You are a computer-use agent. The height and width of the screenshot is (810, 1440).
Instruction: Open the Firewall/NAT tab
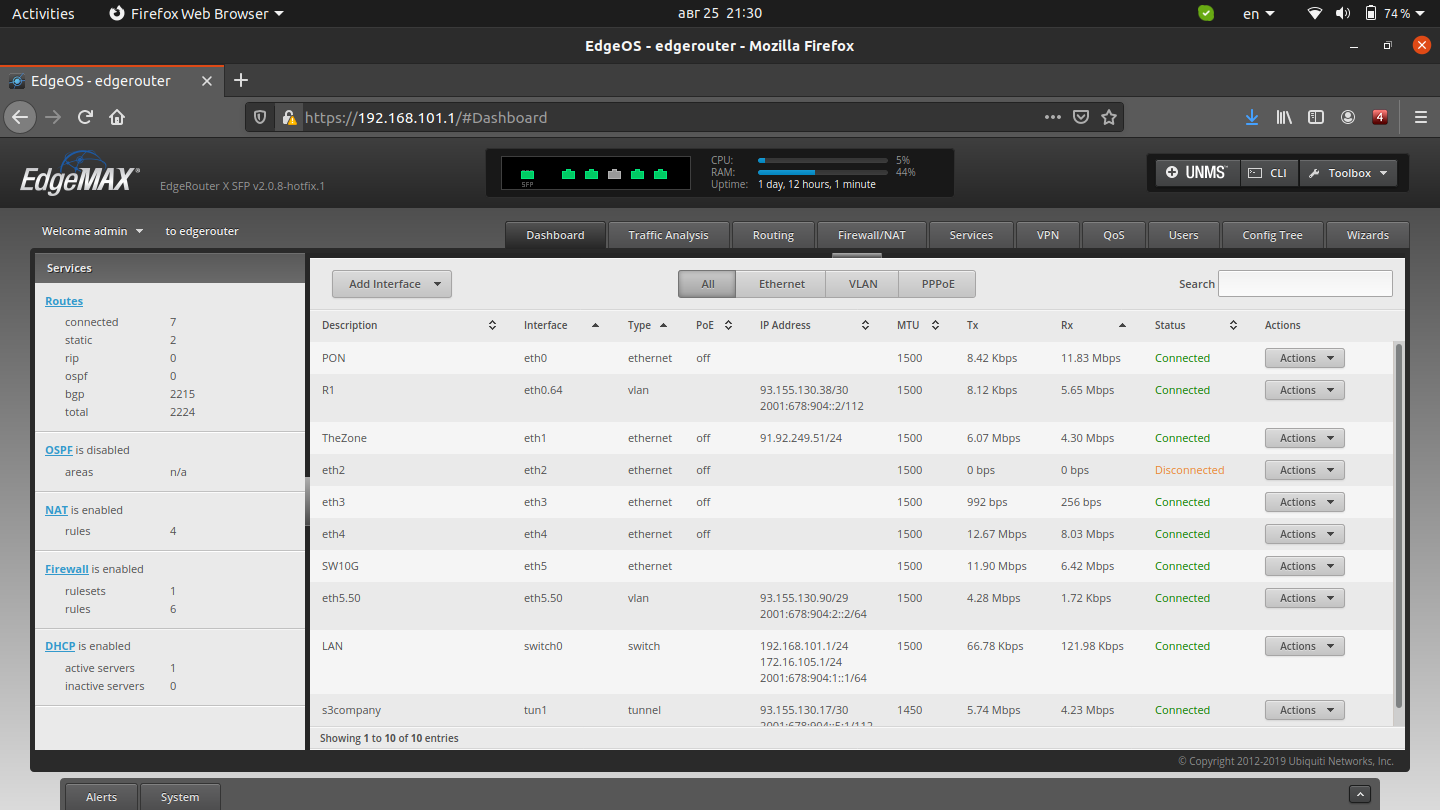tap(871, 234)
